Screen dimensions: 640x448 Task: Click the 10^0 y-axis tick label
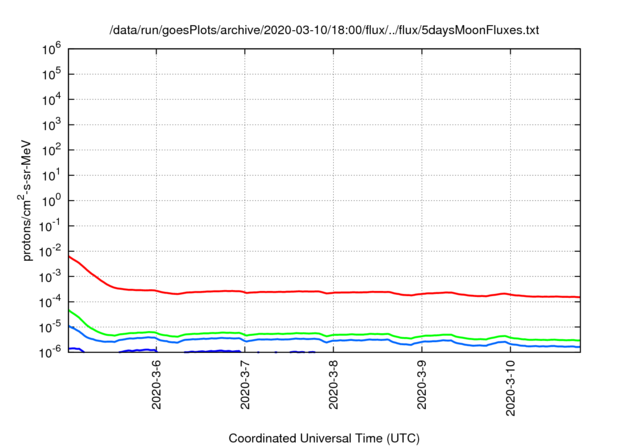[x=51, y=201]
